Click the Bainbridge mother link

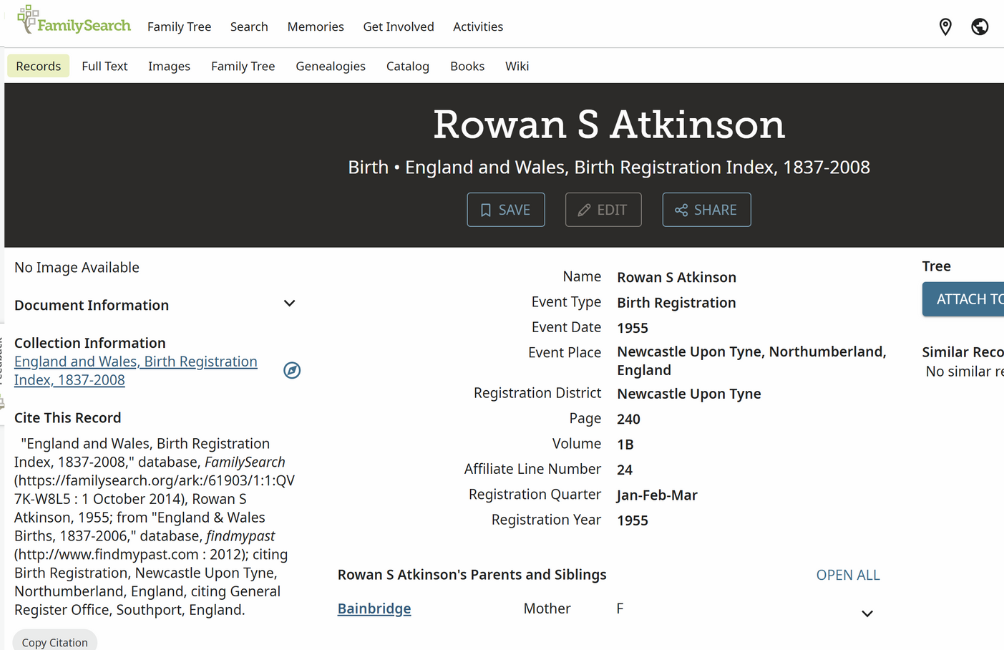click(373, 608)
